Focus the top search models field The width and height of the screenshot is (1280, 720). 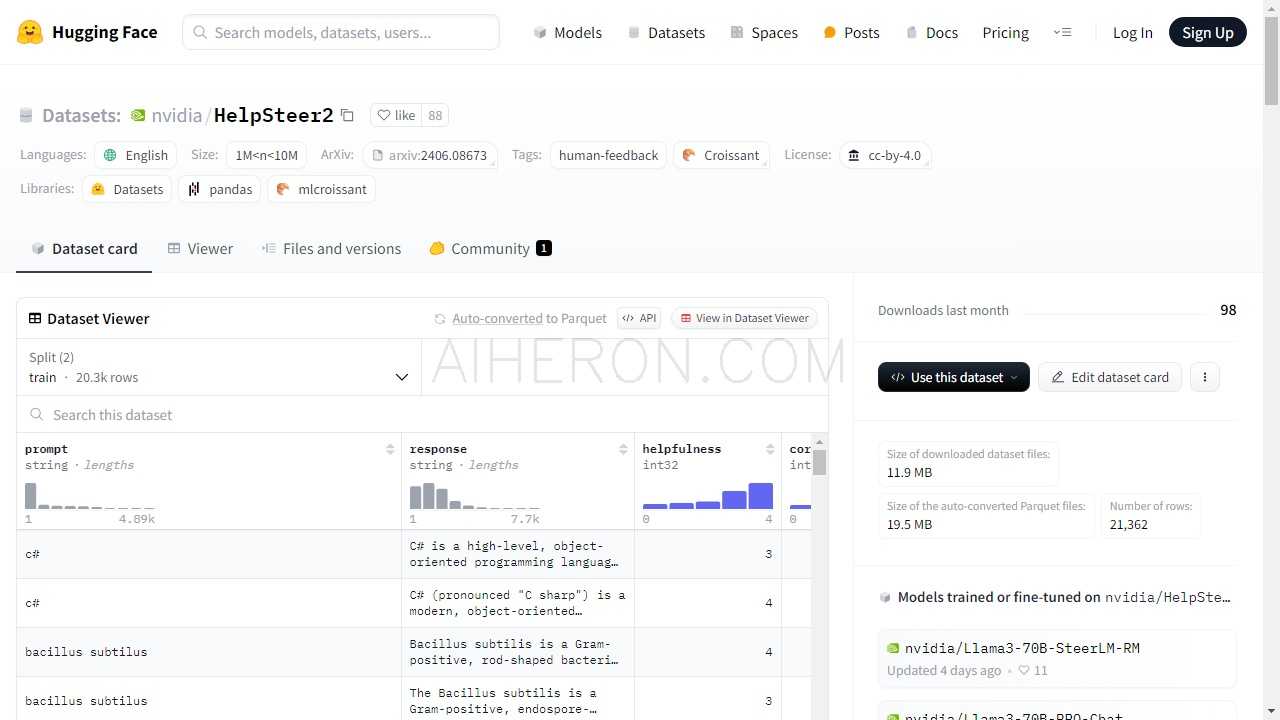(341, 32)
